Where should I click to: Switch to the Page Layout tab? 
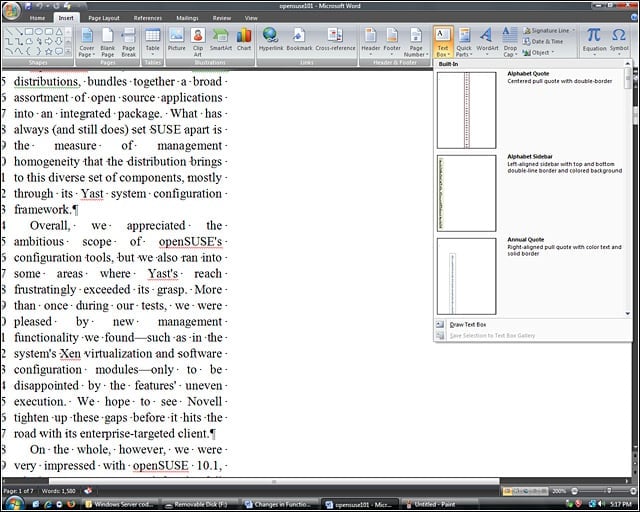104,18
